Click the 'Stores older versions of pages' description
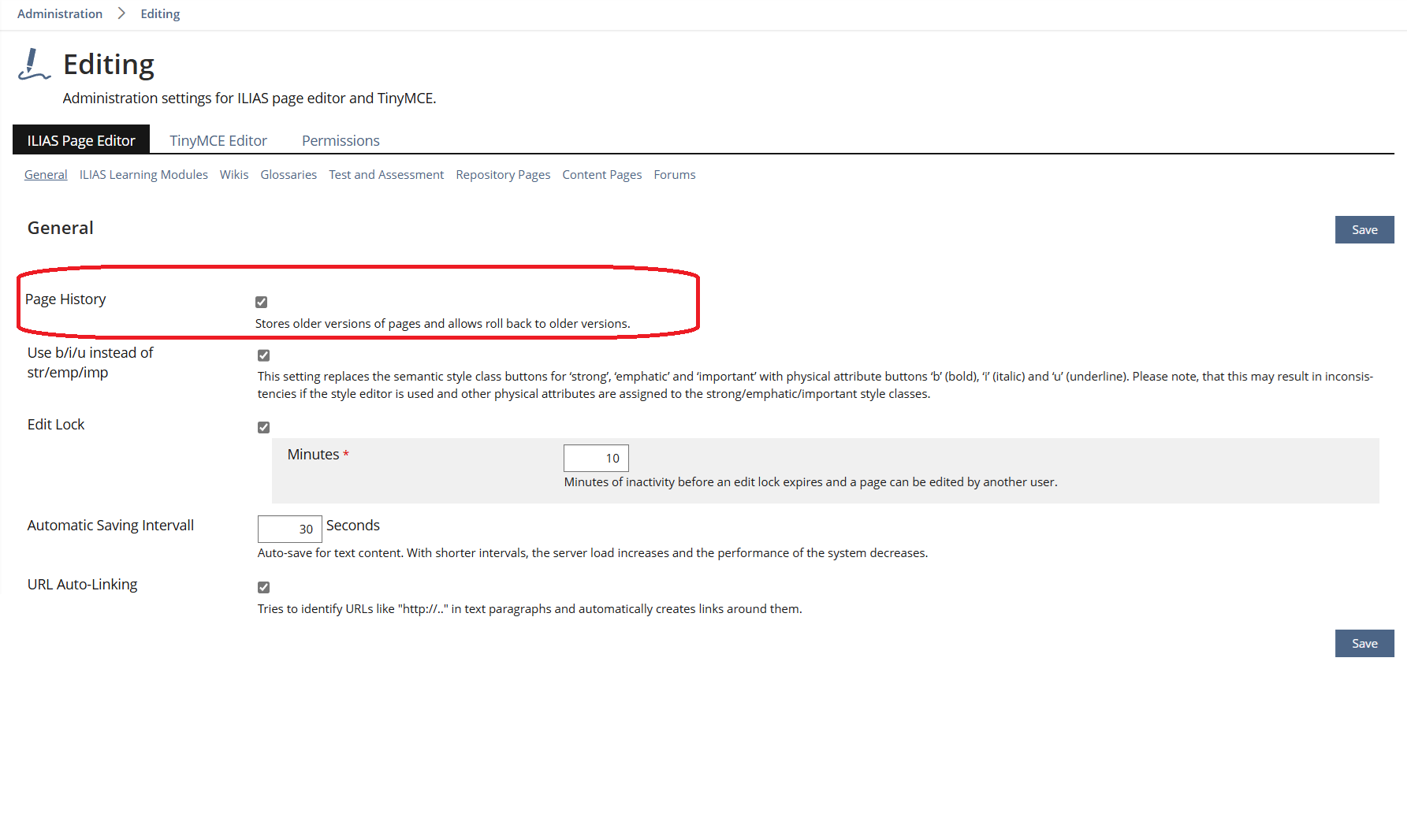Image resolution: width=1407 pixels, height=840 pixels. point(443,323)
